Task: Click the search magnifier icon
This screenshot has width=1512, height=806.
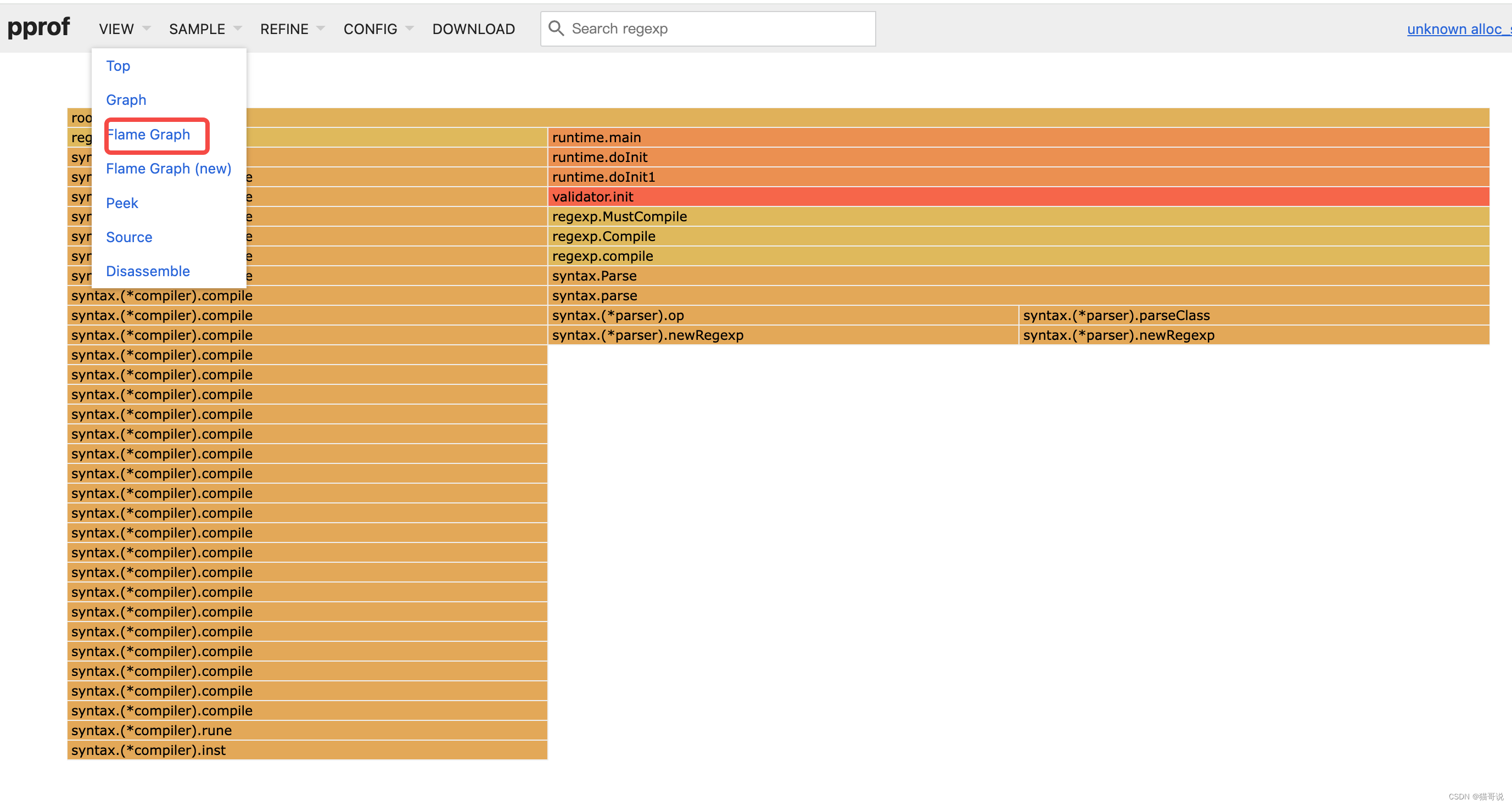Action: (555, 28)
